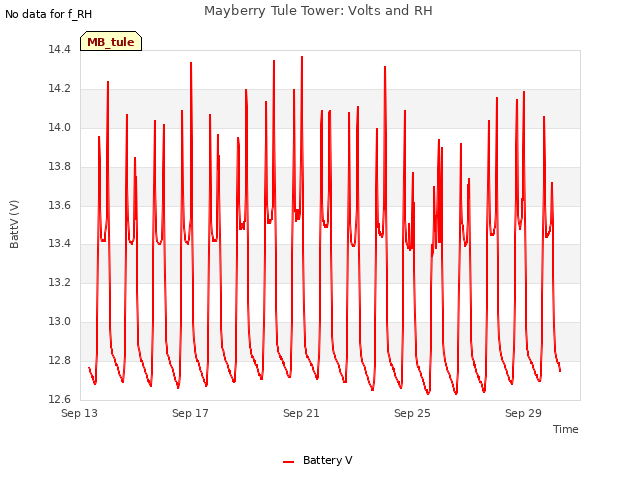The height and width of the screenshot is (480, 640).
Task: Click the 14.4 y-axis tick label
Action: tap(60, 49)
